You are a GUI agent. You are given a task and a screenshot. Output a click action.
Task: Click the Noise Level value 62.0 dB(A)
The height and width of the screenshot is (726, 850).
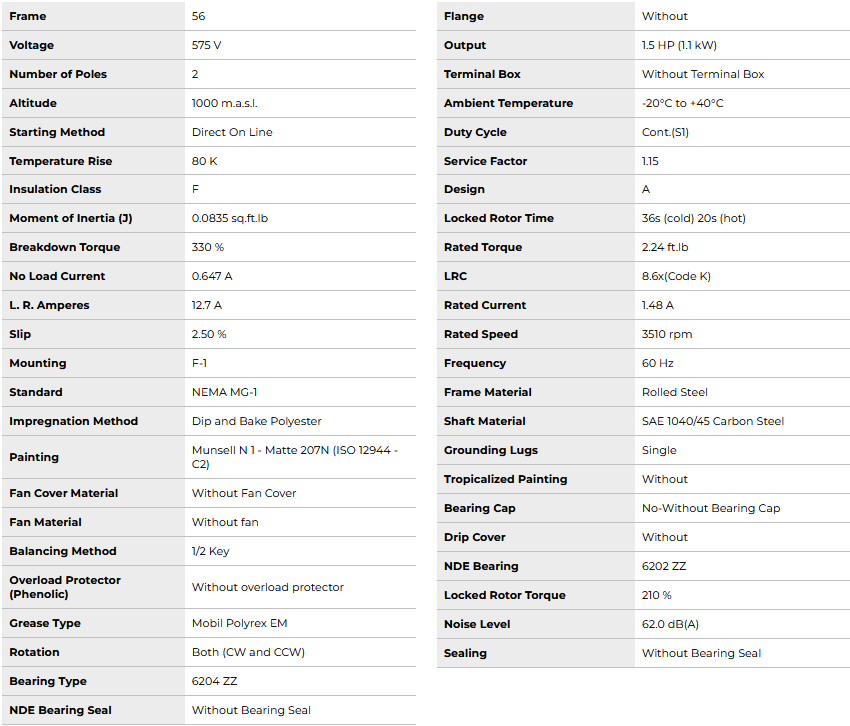point(670,624)
